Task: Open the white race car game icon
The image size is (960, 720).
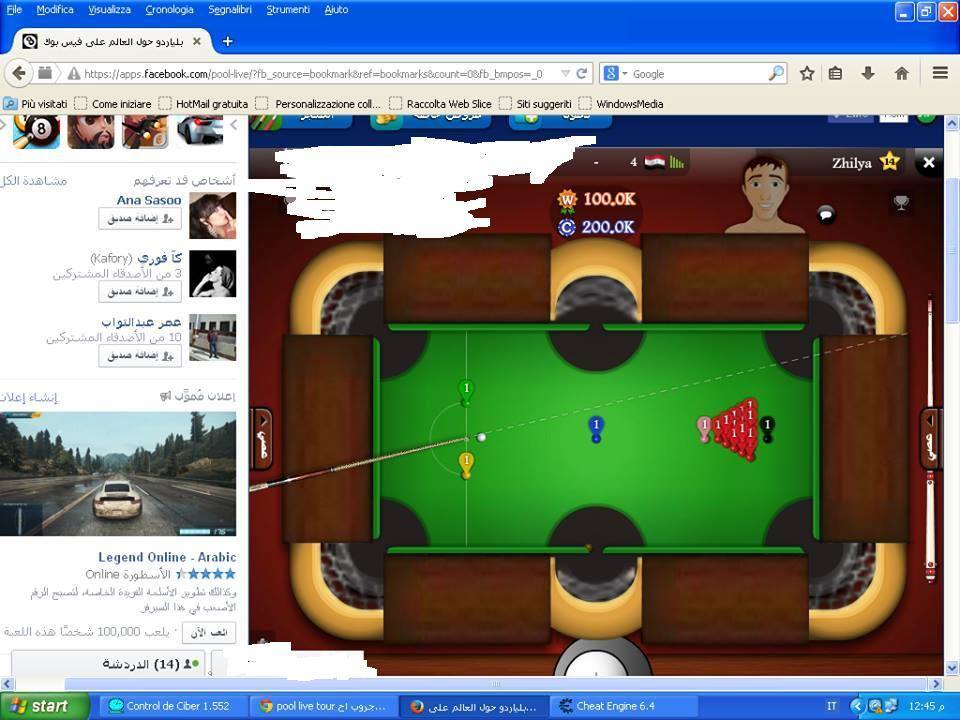Action: [x=200, y=130]
